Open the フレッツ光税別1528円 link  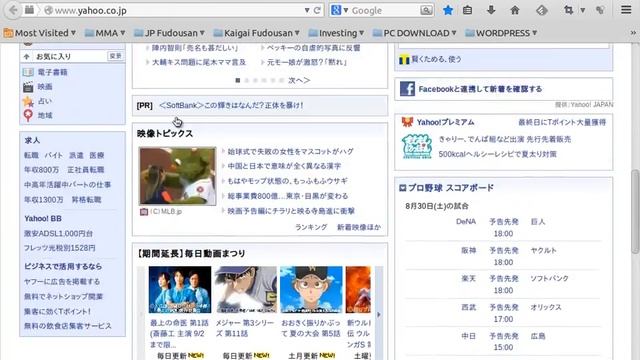pyautogui.click(x=60, y=248)
